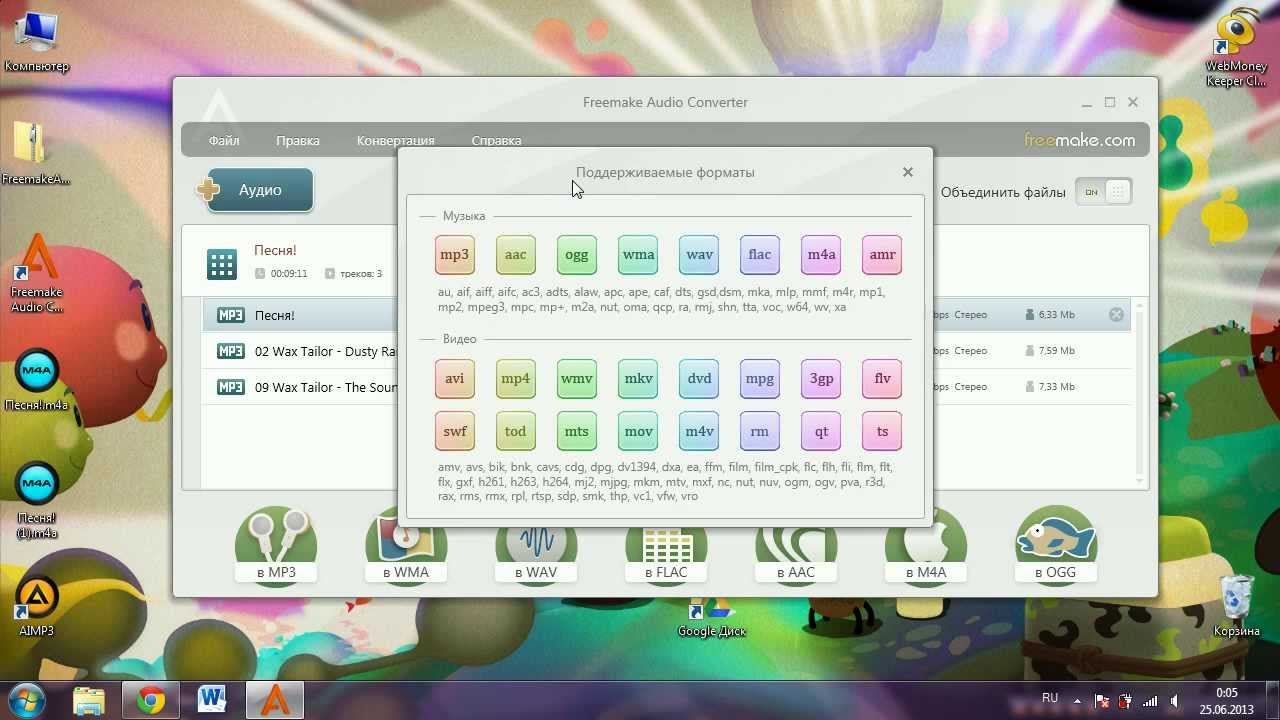Click the Аудио add button
Screen dimensions: 1280x720
(x=256, y=190)
